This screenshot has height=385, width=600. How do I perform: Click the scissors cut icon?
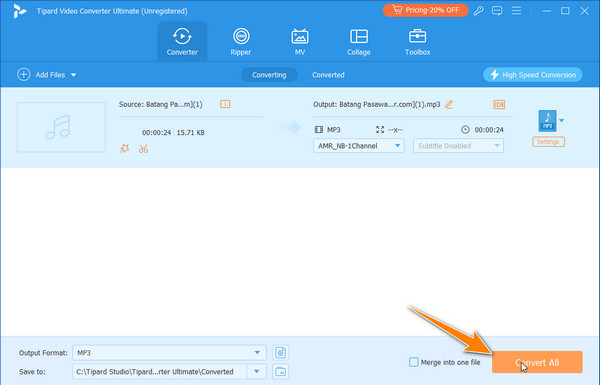click(143, 149)
